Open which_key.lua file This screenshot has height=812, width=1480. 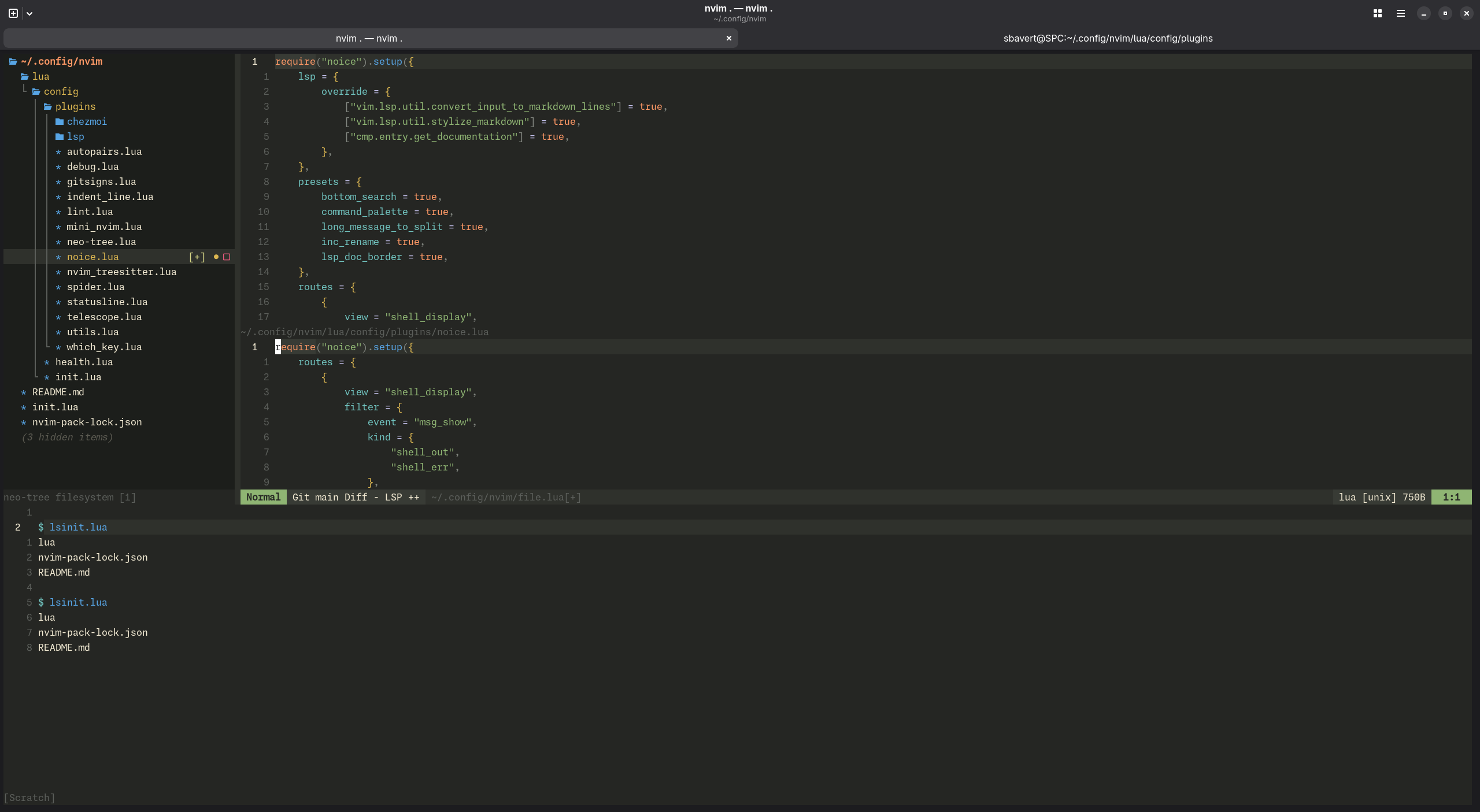[104, 347]
